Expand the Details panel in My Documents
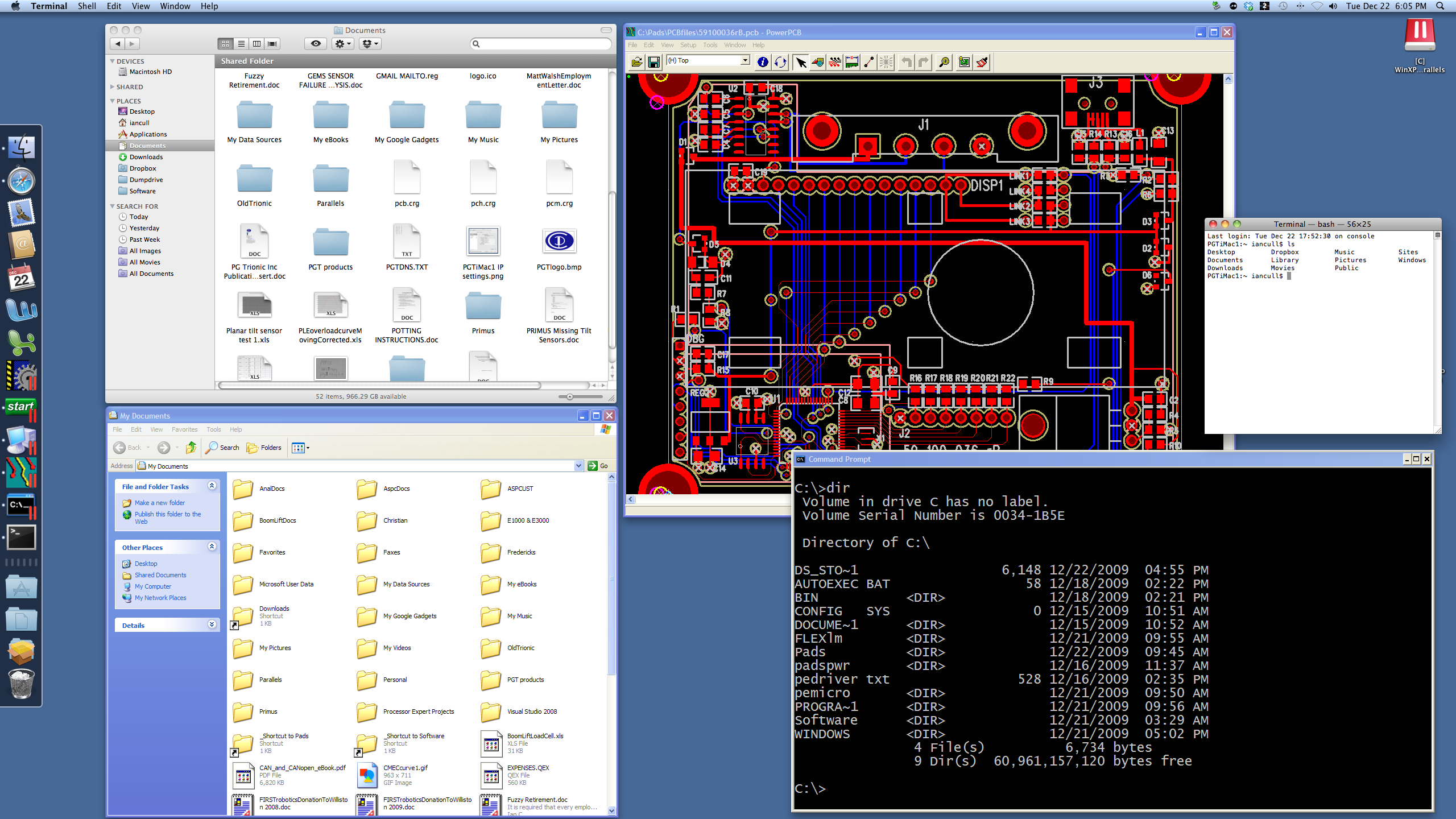 212,624
